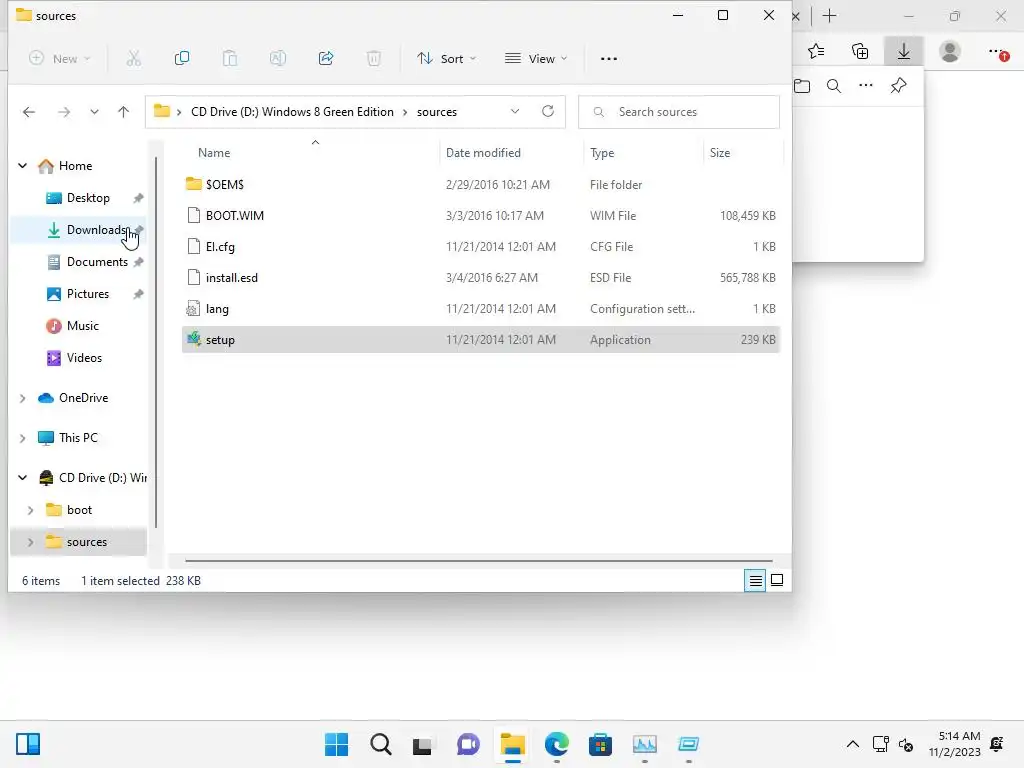Open the New item dropdown

click(x=59, y=59)
